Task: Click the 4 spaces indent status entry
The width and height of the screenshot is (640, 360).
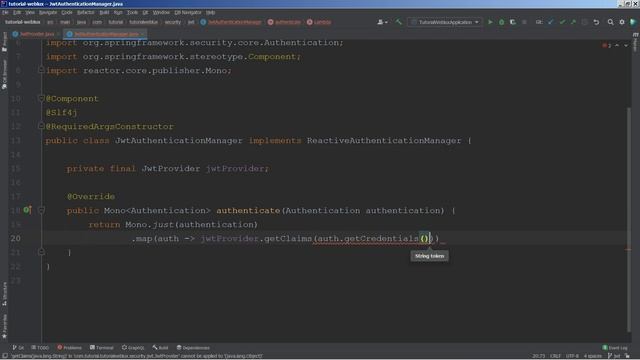Action: (x=592, y=356)
